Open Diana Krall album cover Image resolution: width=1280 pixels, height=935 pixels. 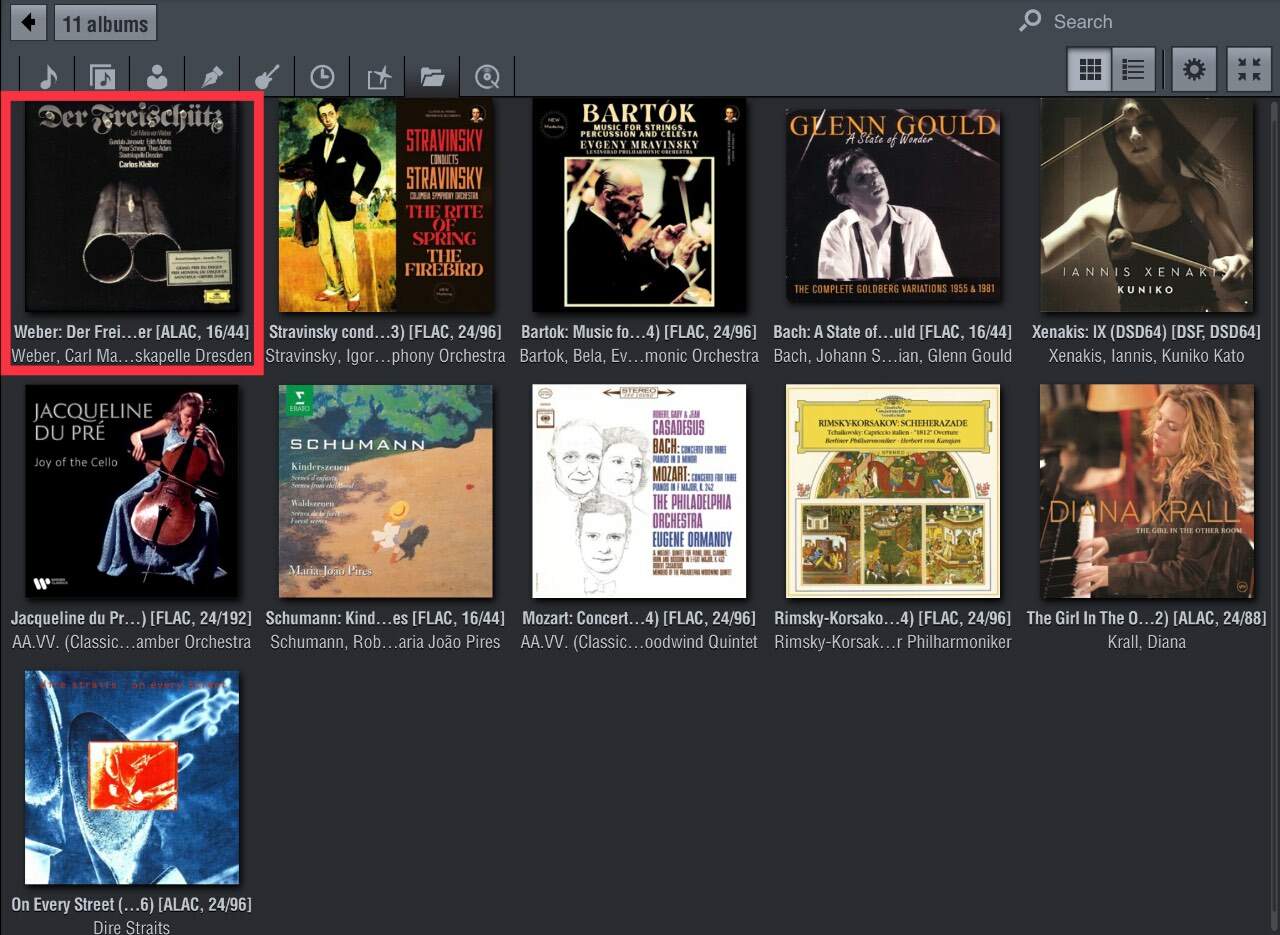(1147, 491)
